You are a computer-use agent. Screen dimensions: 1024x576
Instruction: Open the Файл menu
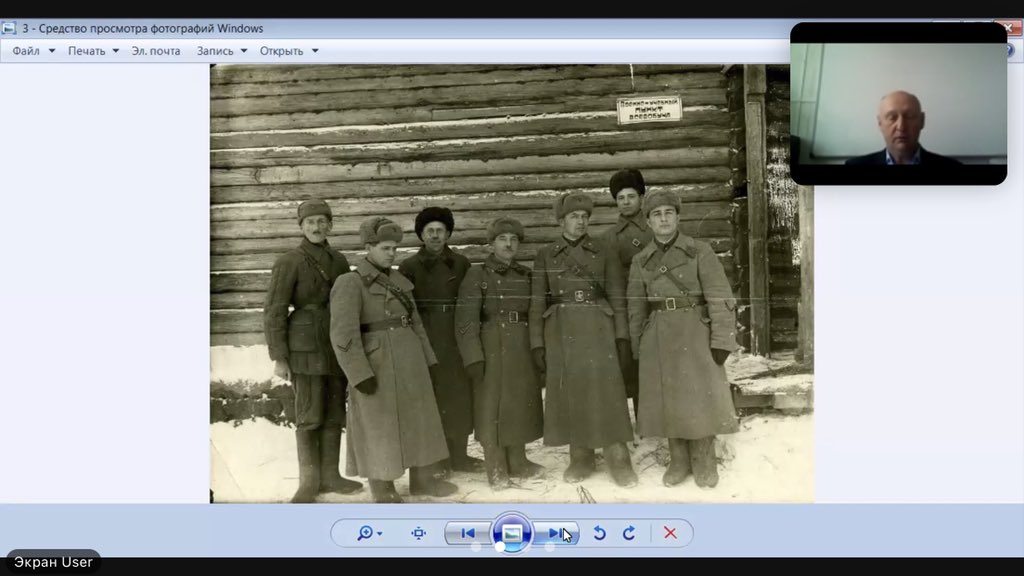coord(25,51)
